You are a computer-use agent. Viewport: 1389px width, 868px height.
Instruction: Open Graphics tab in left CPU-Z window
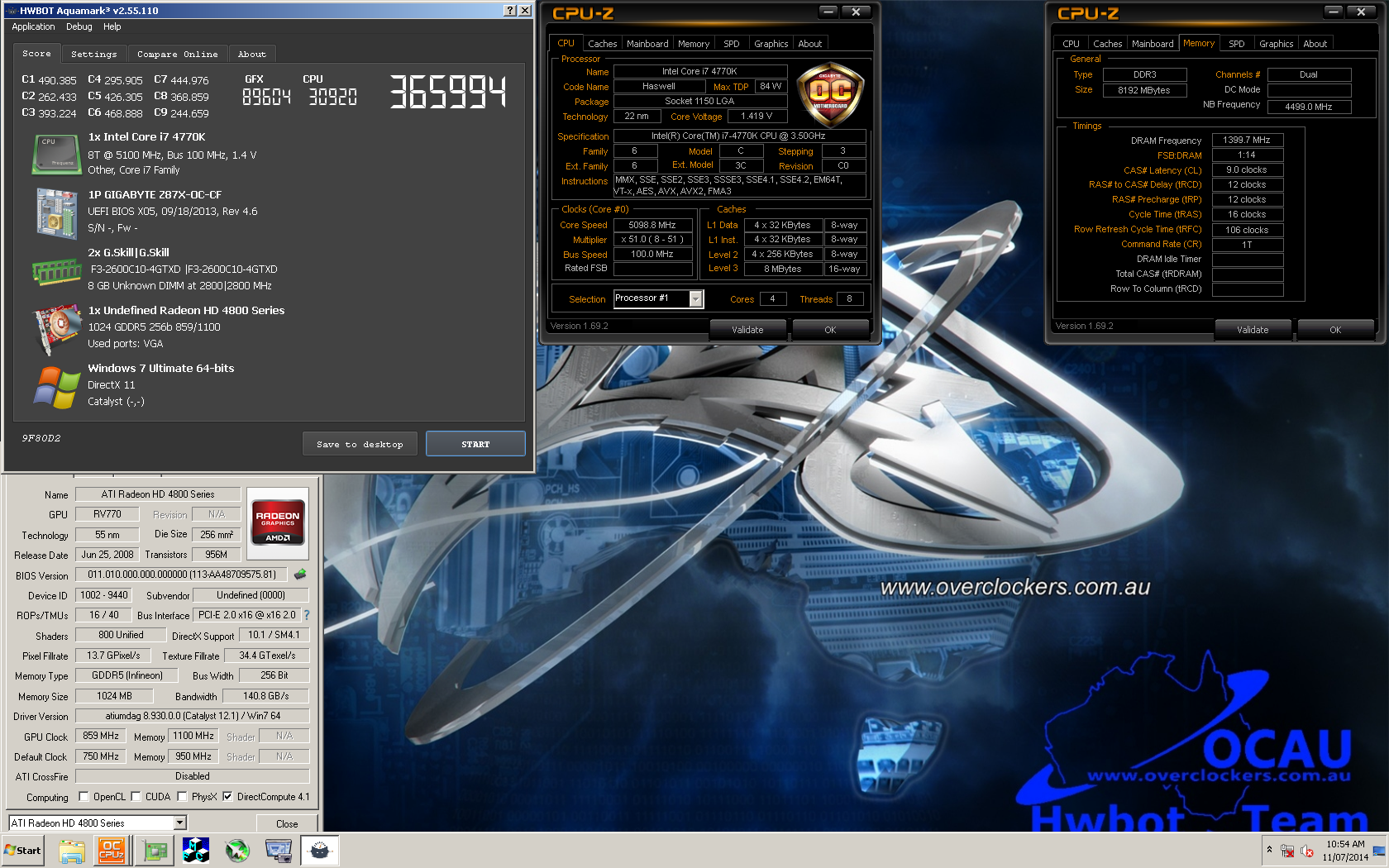click(771, 44)
